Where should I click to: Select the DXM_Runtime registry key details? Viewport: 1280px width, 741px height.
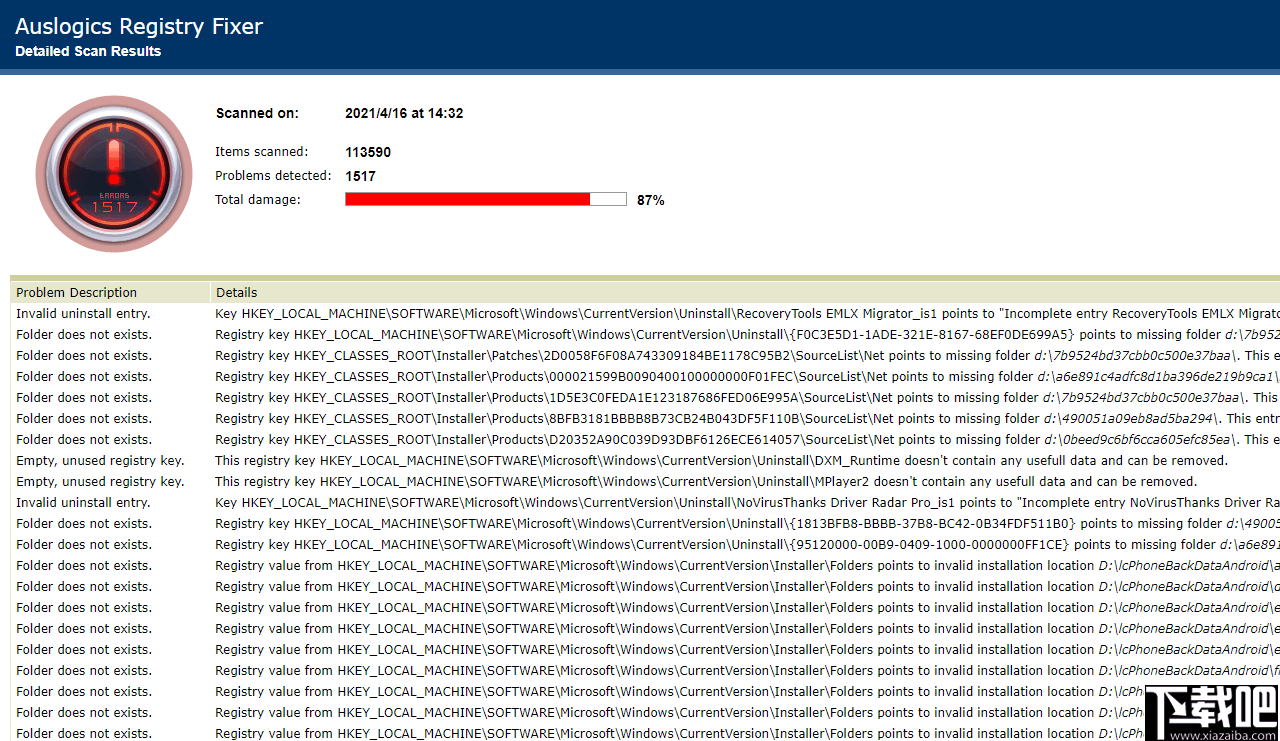click(721, 461)
